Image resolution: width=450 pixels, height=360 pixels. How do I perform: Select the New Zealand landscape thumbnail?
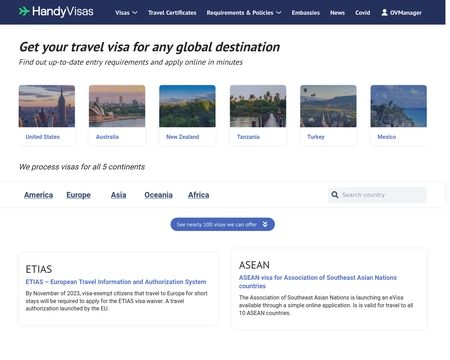click(x=187, y=106)
